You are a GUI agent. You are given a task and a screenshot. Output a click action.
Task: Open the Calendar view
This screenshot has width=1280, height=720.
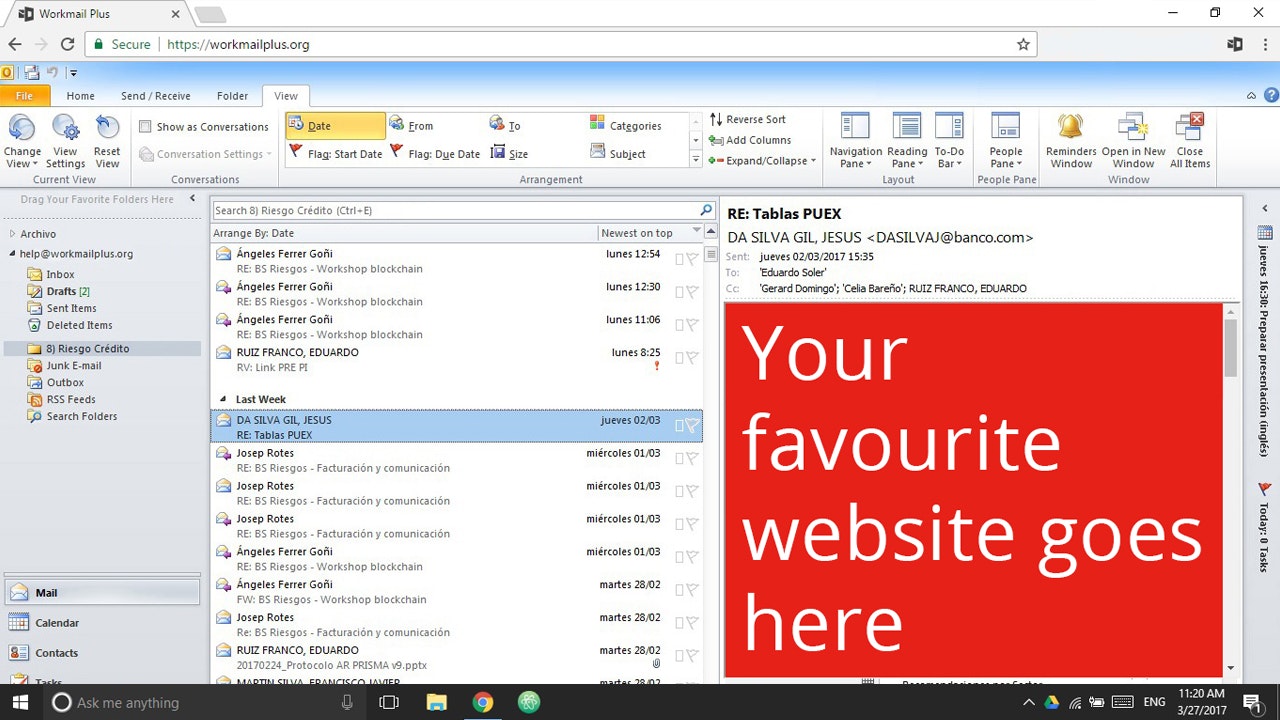(x=58, y=622)
